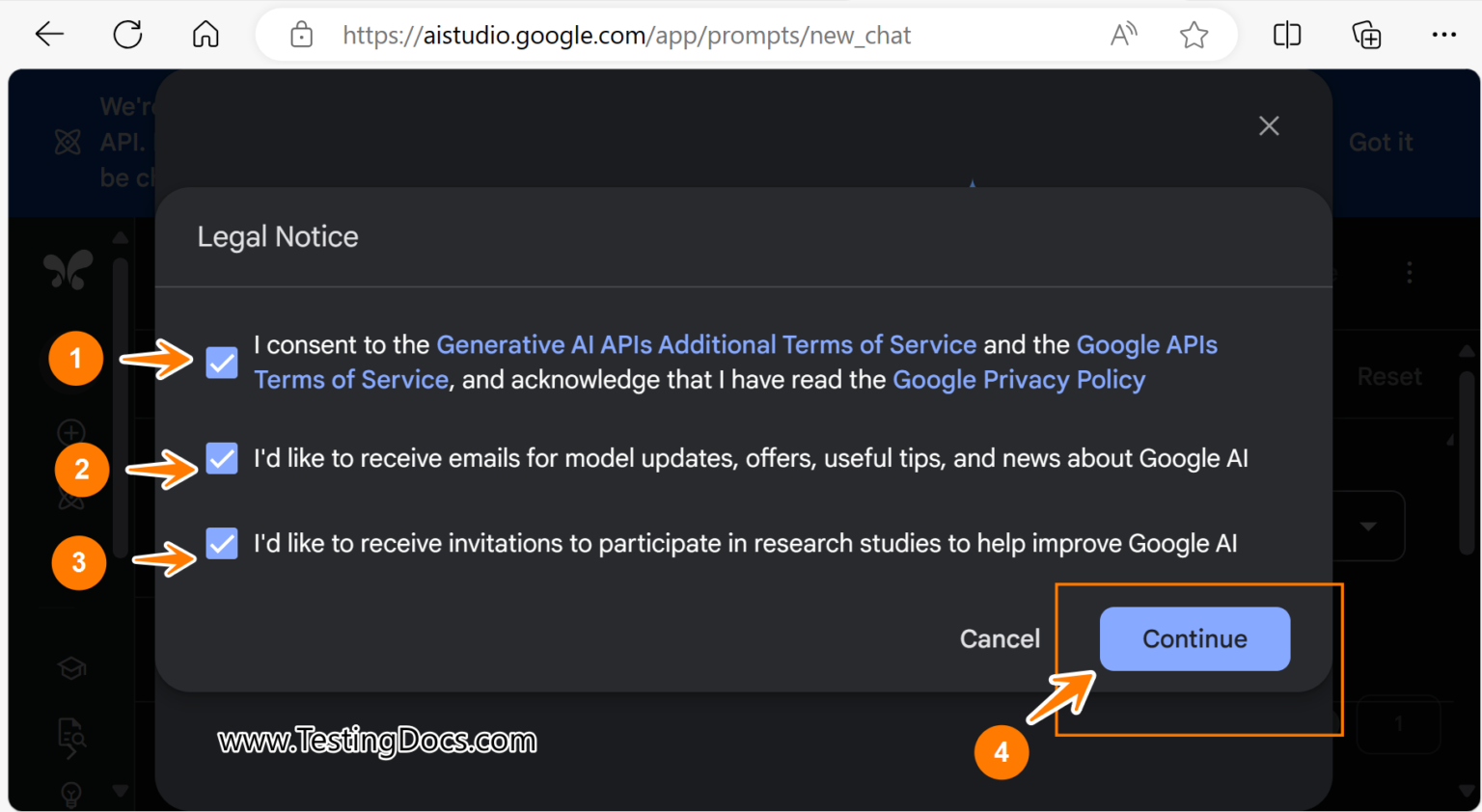Screen dimensions: 1482x812
Task: Click the lightbulb icon in the sidebar
Action: 69,793
